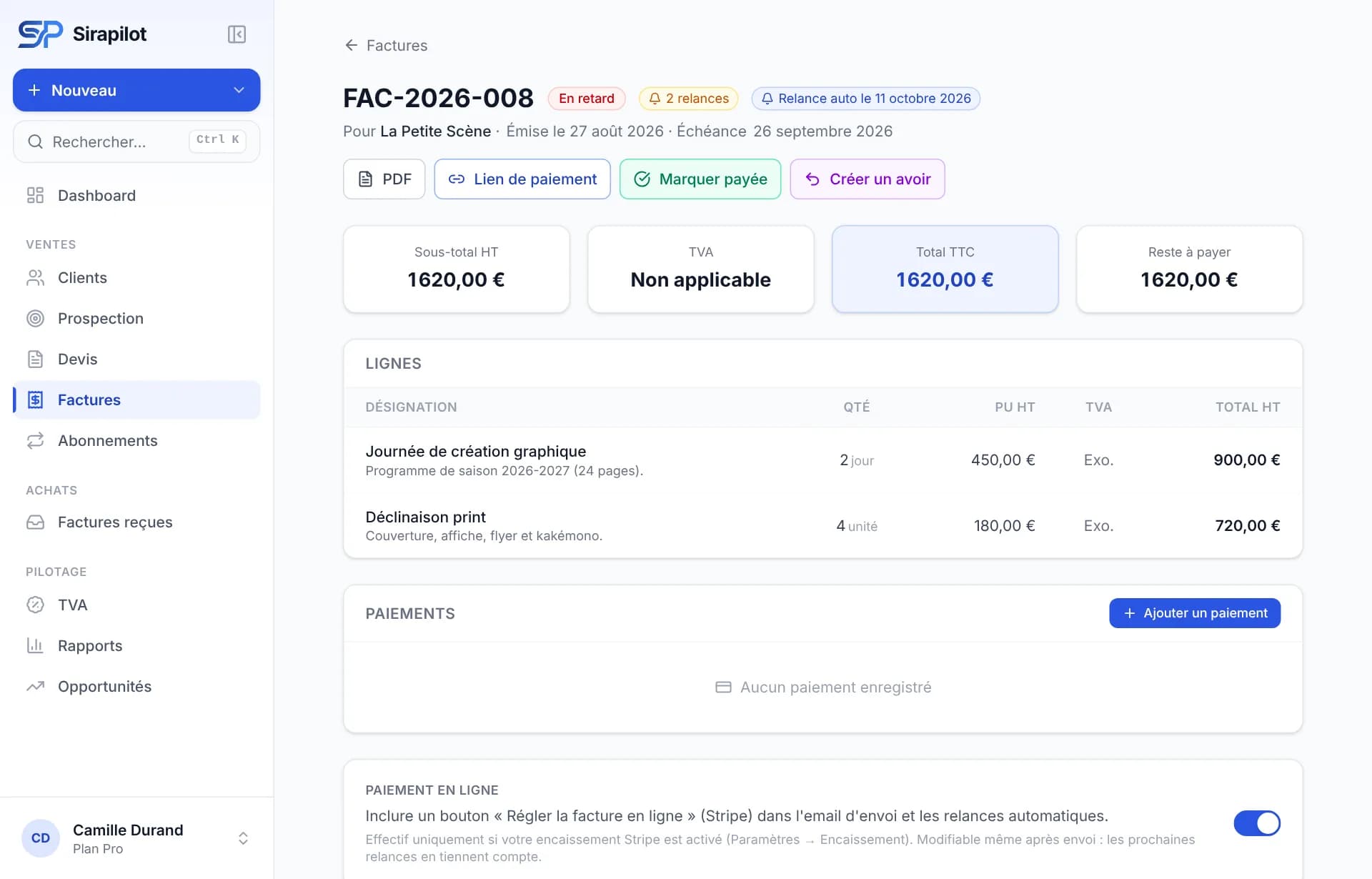Click the Factures reçues inbox icon
Viewport: 1372px width, 879px height.
35,522
